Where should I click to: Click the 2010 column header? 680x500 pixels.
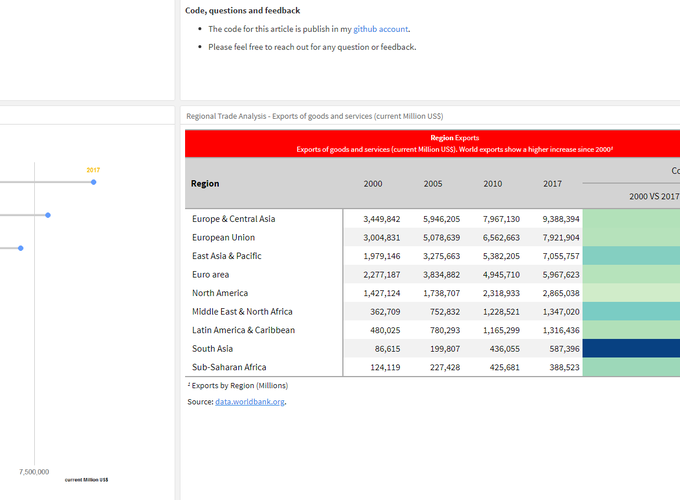492,184
